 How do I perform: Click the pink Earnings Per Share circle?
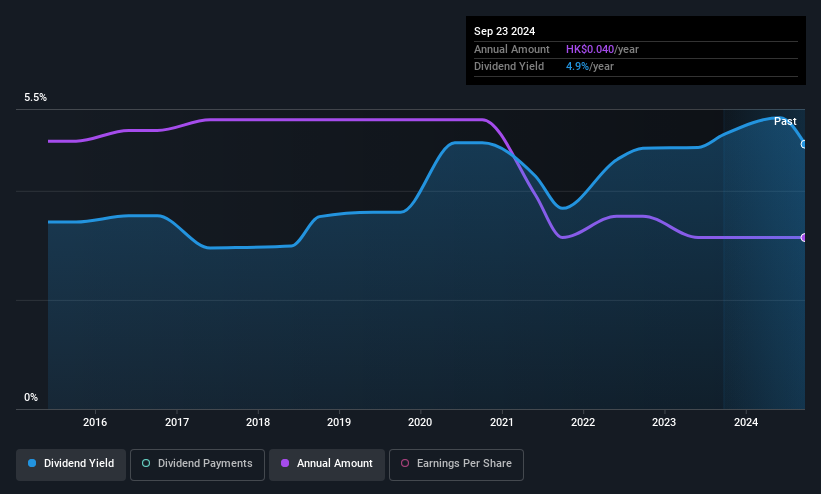(x=405, y=463)
